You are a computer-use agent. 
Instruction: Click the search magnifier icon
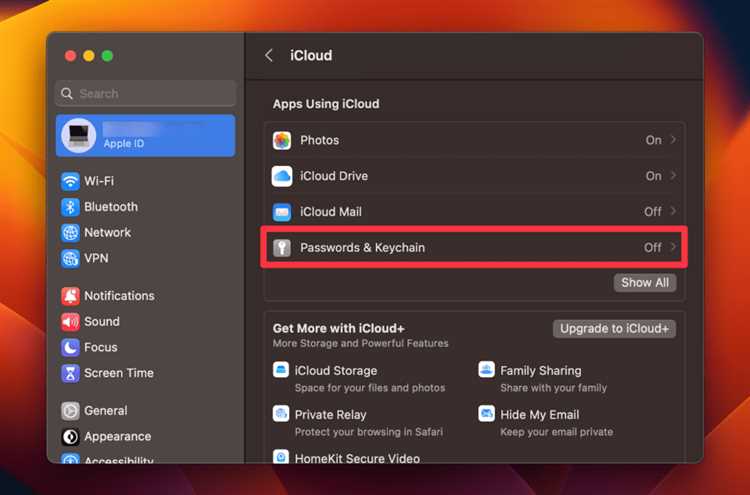pos(67,93)
